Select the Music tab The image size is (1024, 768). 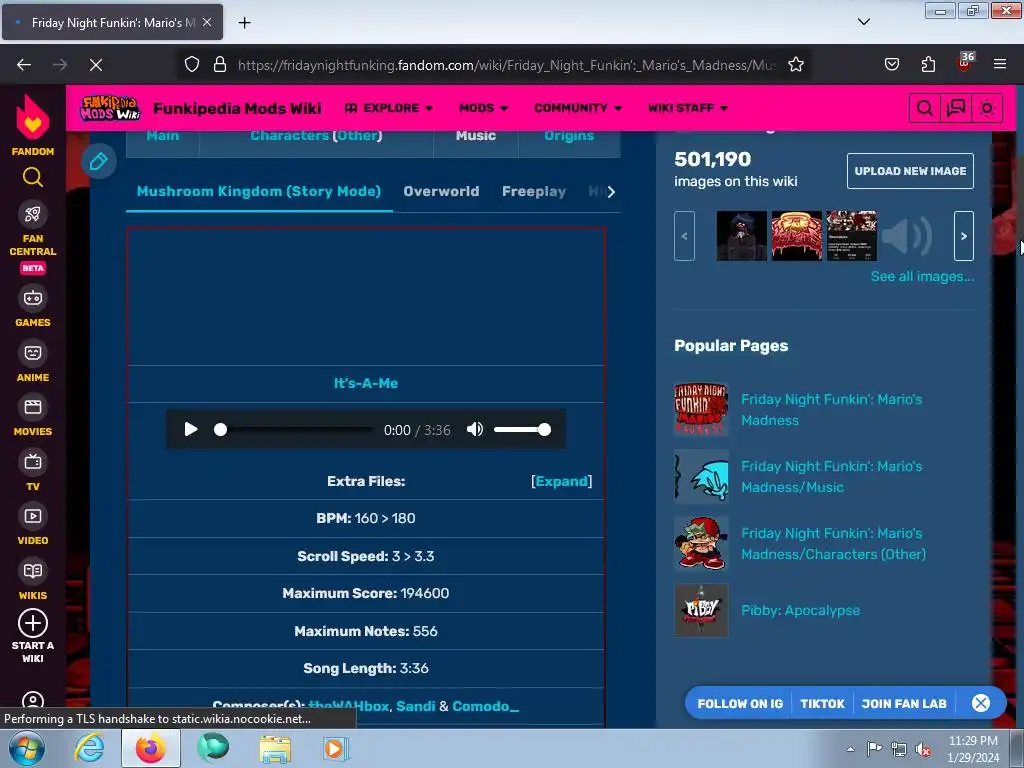(x=475, y=136)
